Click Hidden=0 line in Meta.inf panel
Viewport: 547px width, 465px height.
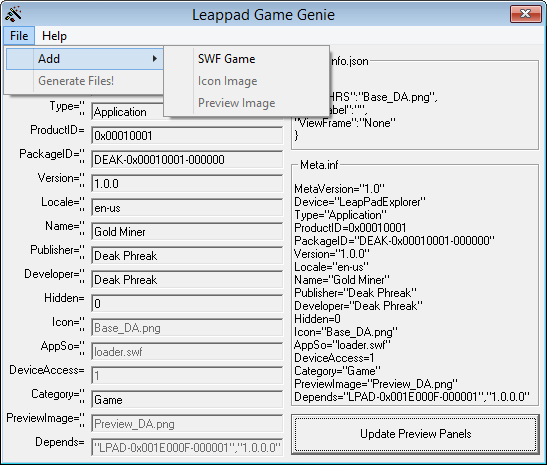317,319
